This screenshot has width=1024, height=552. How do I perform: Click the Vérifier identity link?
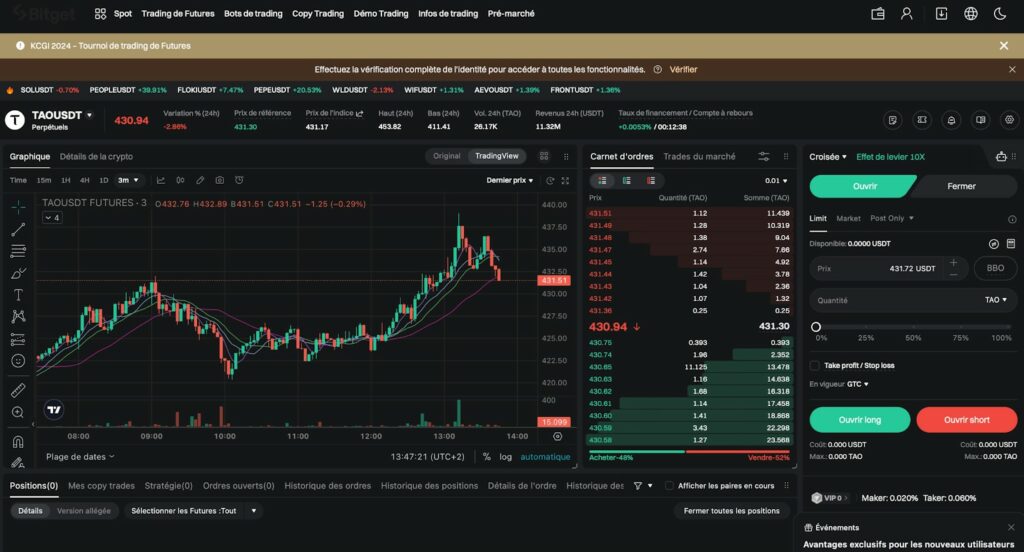(683, 69)
